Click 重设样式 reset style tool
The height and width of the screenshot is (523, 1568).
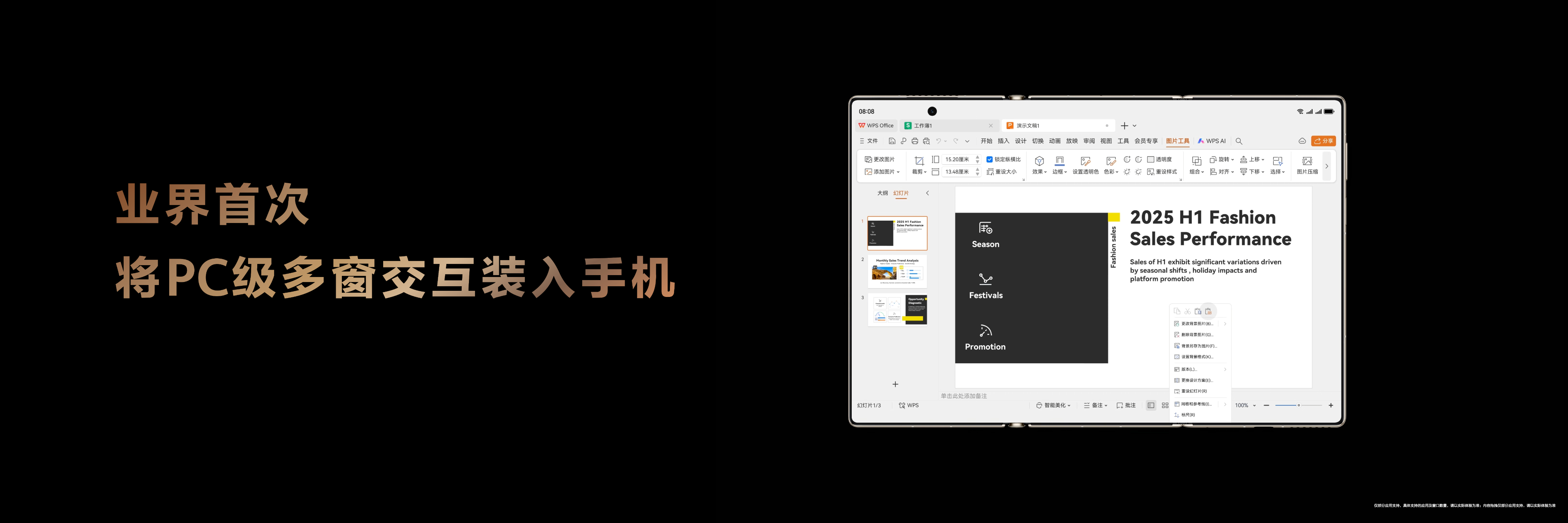(x=1162, y=172)
